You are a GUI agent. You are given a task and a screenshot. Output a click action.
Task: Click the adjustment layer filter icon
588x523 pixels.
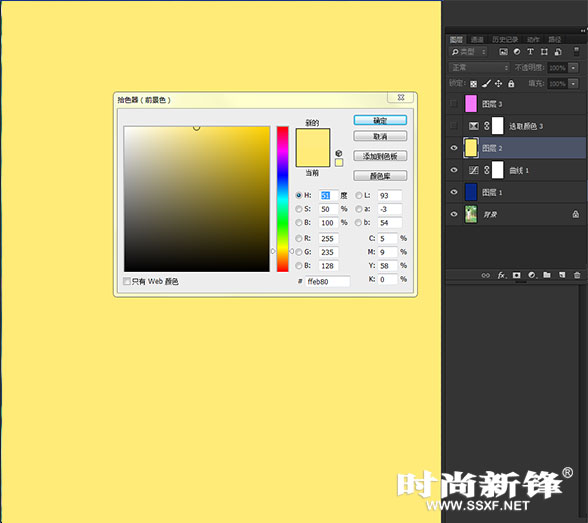pos(517,52)
